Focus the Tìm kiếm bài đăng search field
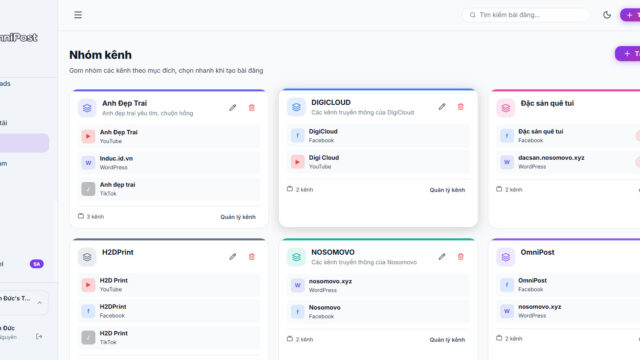640x360 pixels. pyautogui.click(x=526, y=15)
